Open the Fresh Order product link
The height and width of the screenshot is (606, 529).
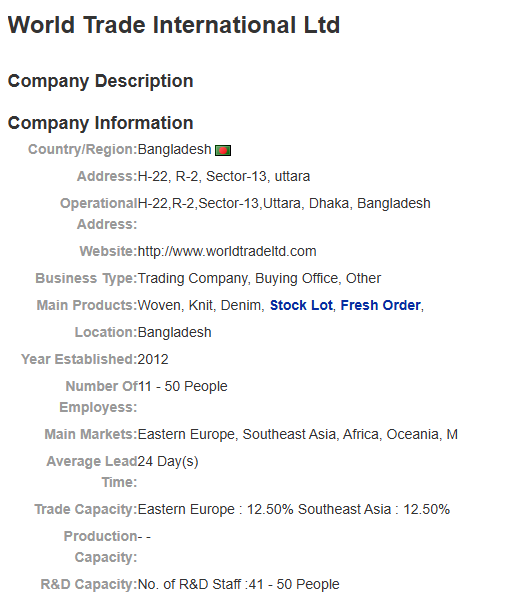pyautogui.click(x=380, y=305)
